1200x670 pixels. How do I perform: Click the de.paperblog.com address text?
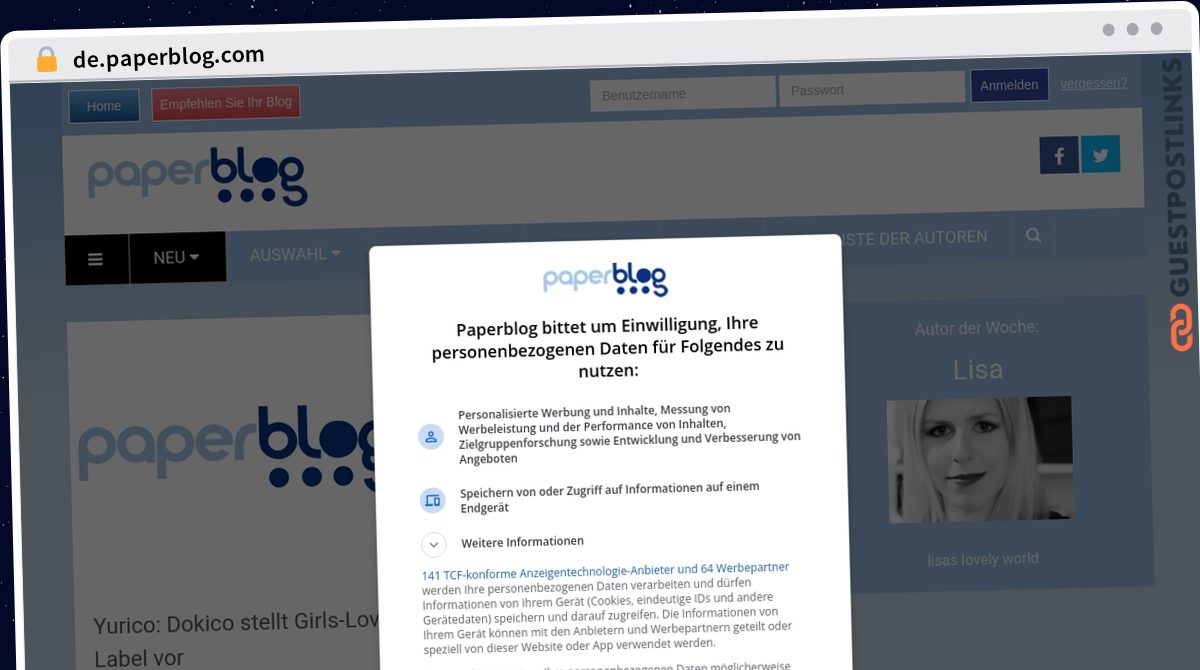(x=169, y=57)
